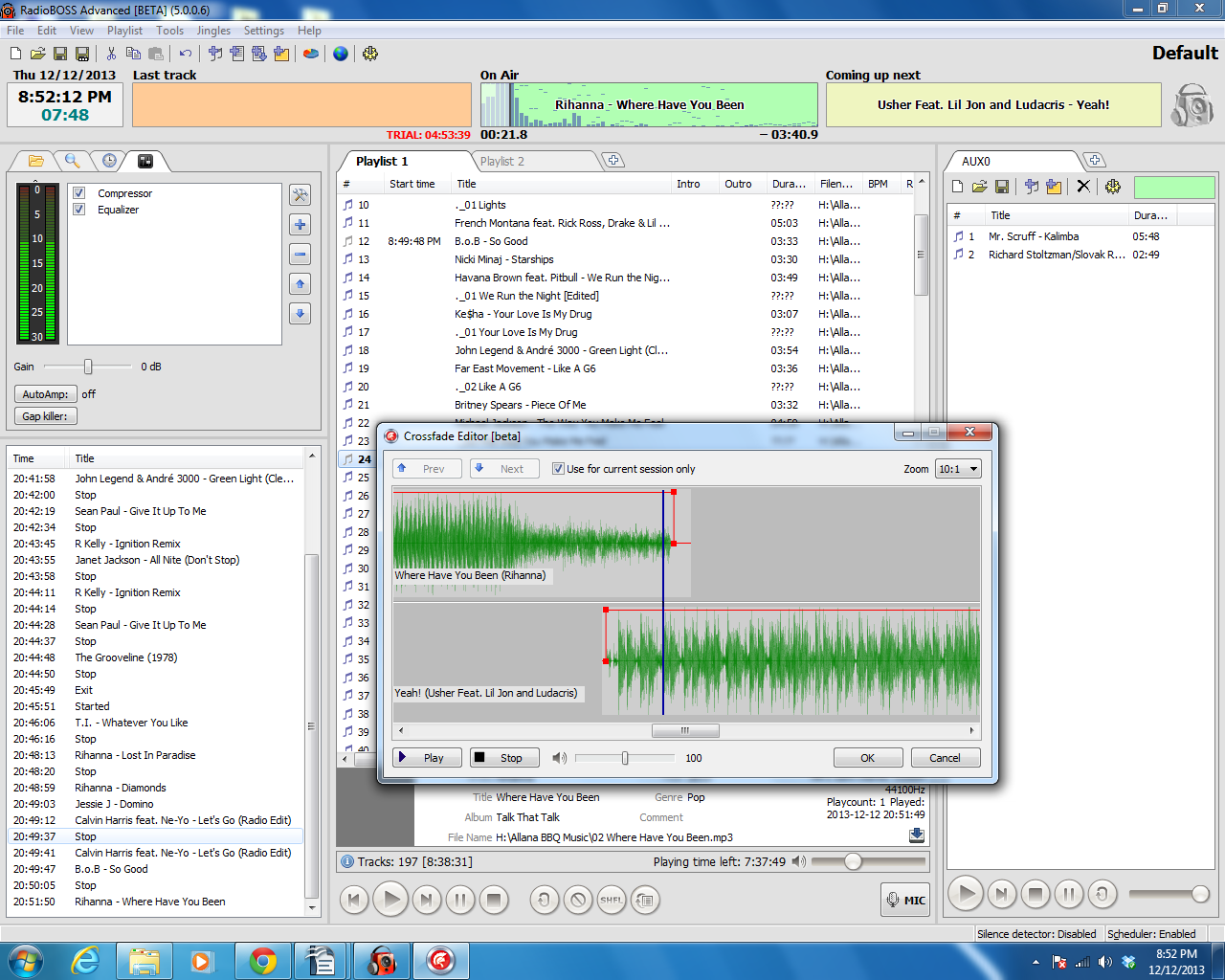Click OK in the Crossfade Editor
Screen dimensions: 1225x980
pyautogui.click(x=868, y=758)
